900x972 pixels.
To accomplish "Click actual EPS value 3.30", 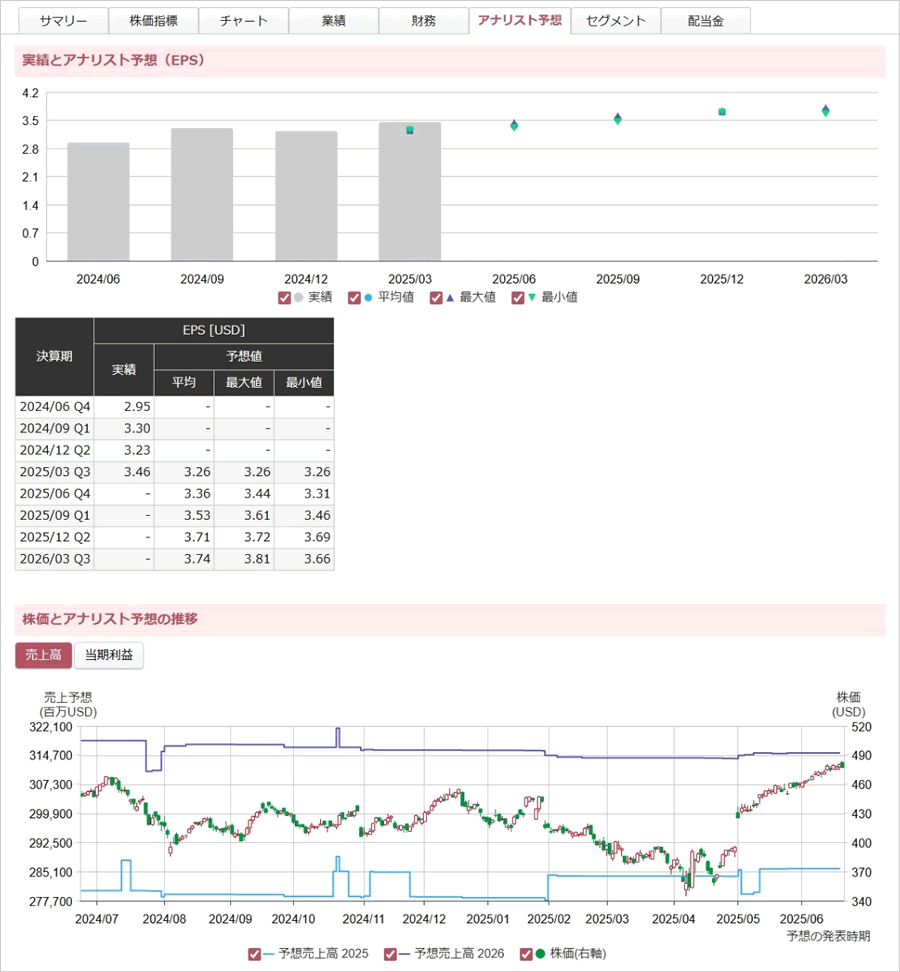I will [x=137, y=428].
